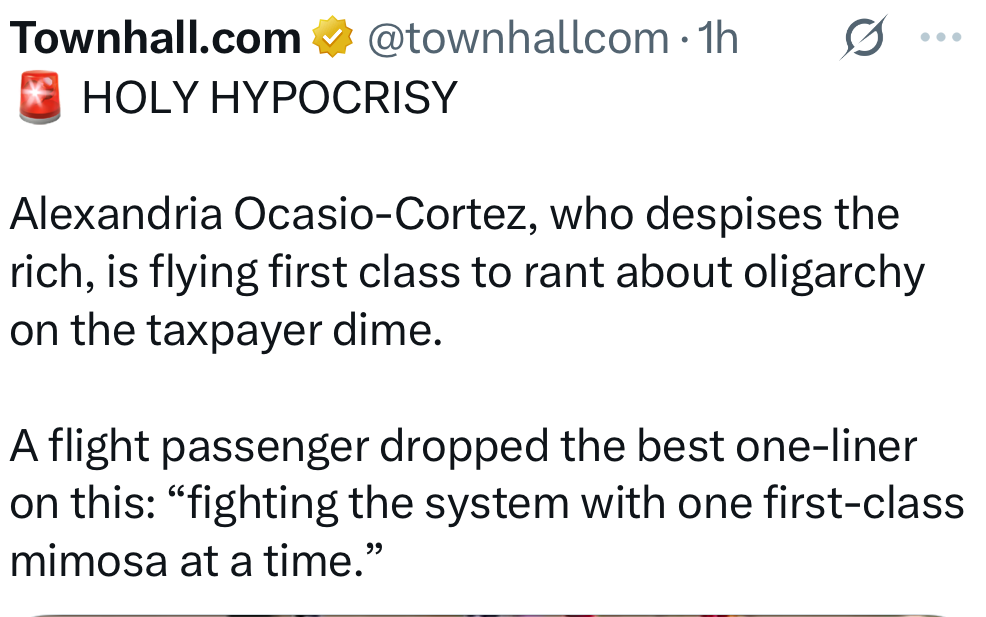Click the @townhallcom handle
This screenshot has width=986, height=617.
tap(519, 39)
